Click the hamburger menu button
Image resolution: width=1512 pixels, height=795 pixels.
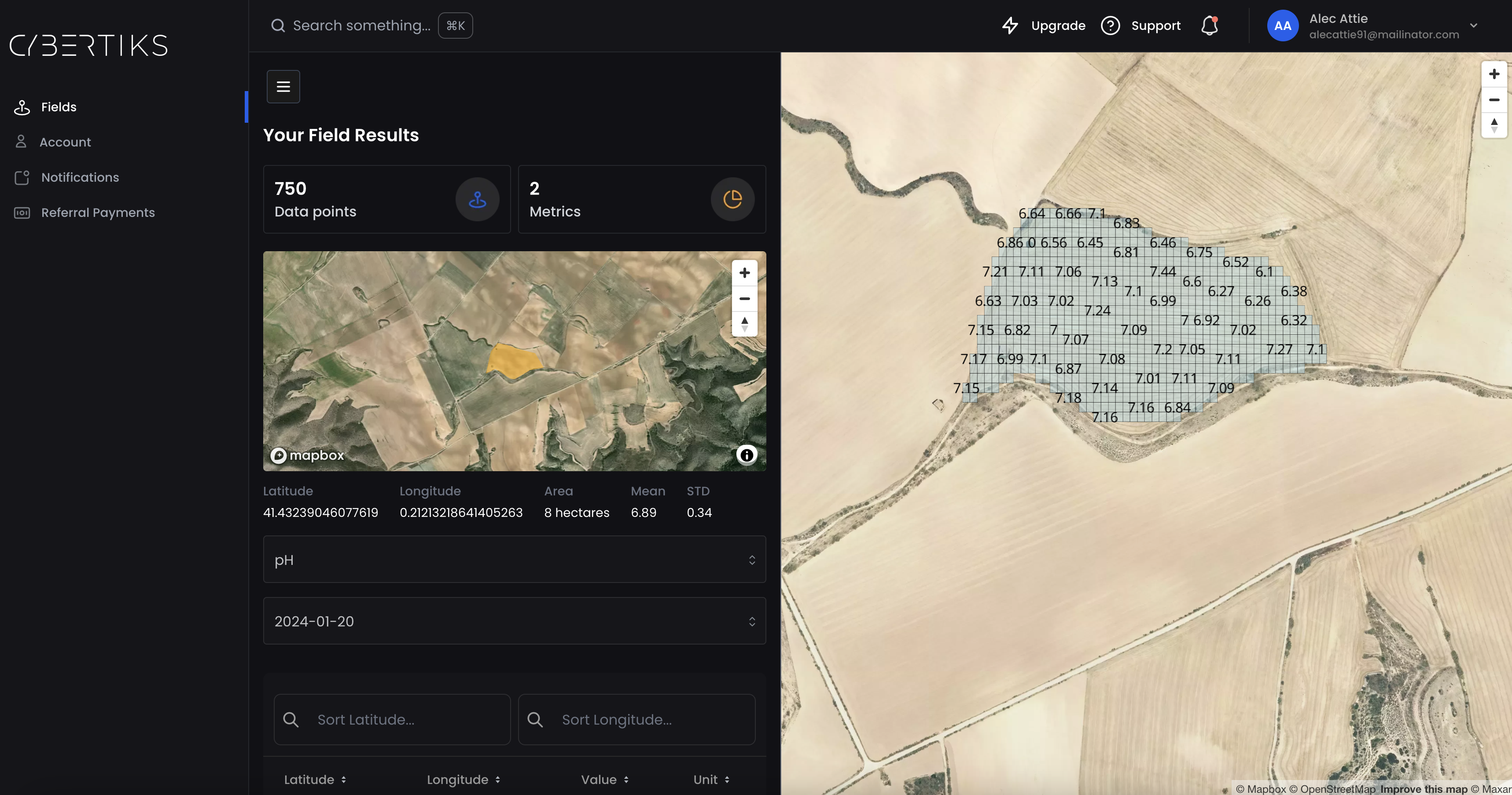click(283, 87)
